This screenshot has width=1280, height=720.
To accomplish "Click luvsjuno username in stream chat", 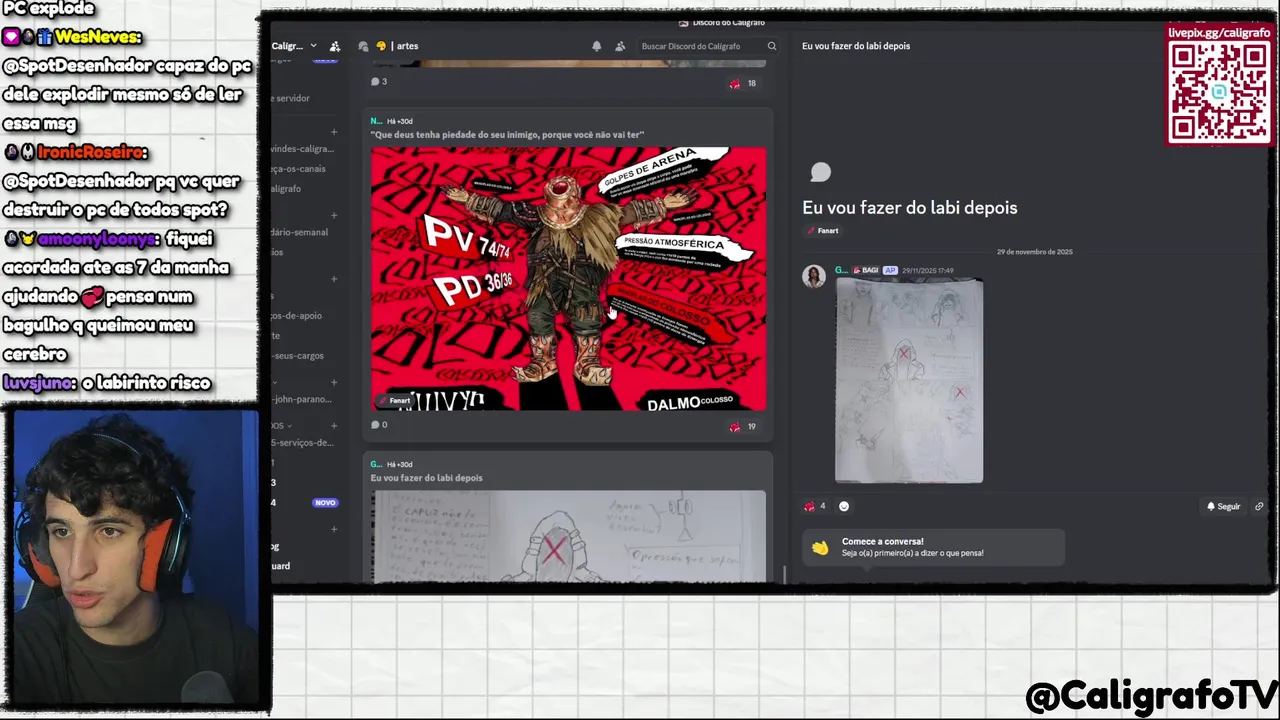I will pyautogui.click(x=36, y=383).
